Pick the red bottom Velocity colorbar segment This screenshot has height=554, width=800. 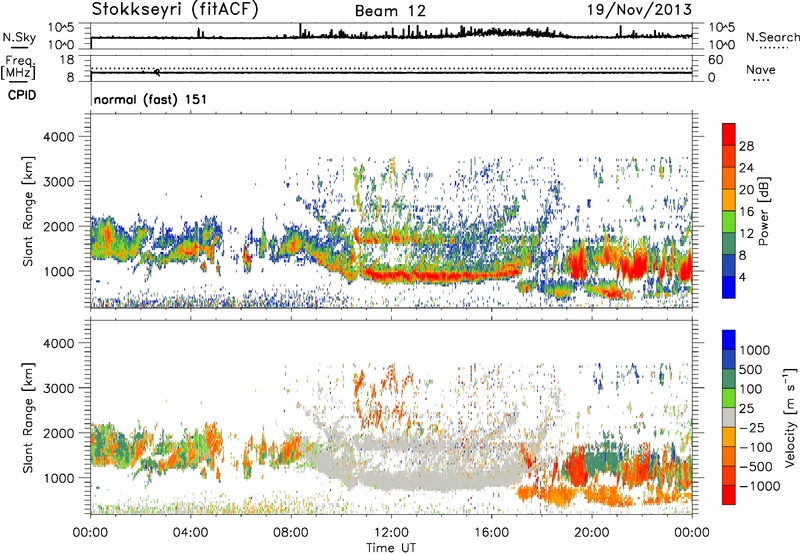pyautogui.click(x=729, y=495)
